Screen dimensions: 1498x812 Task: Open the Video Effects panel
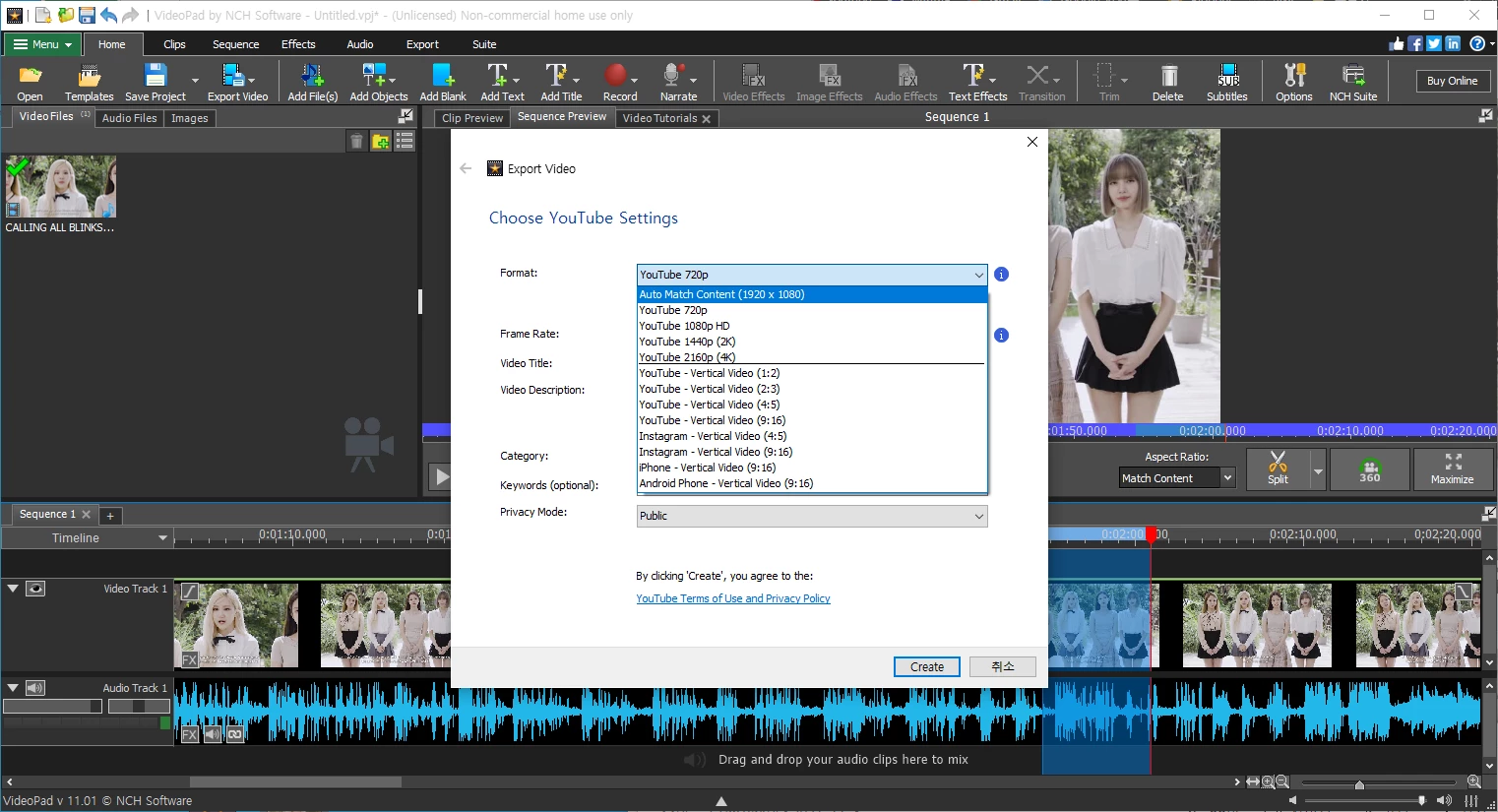[752, 81]
